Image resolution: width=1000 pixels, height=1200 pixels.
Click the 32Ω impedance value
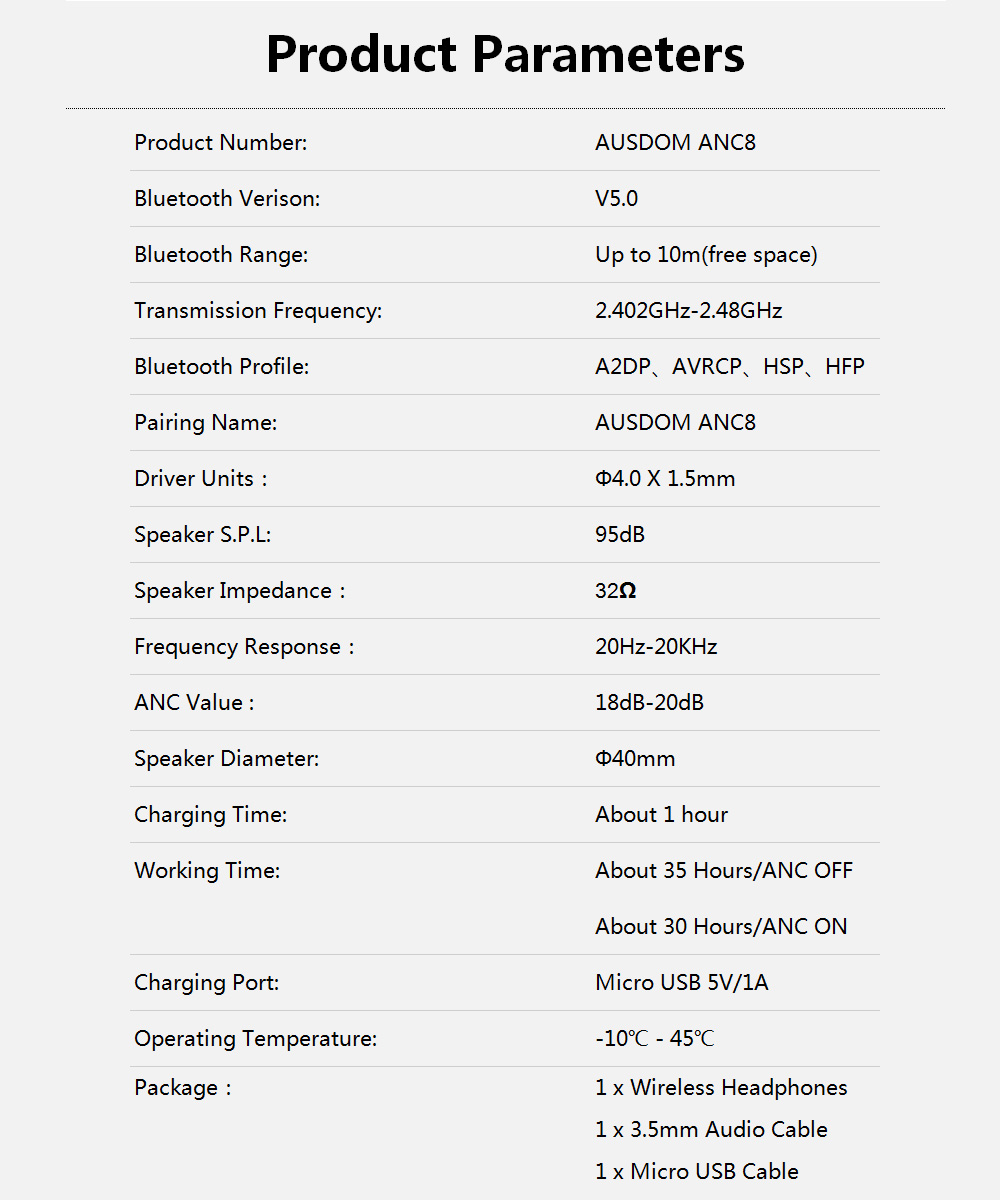615,591
